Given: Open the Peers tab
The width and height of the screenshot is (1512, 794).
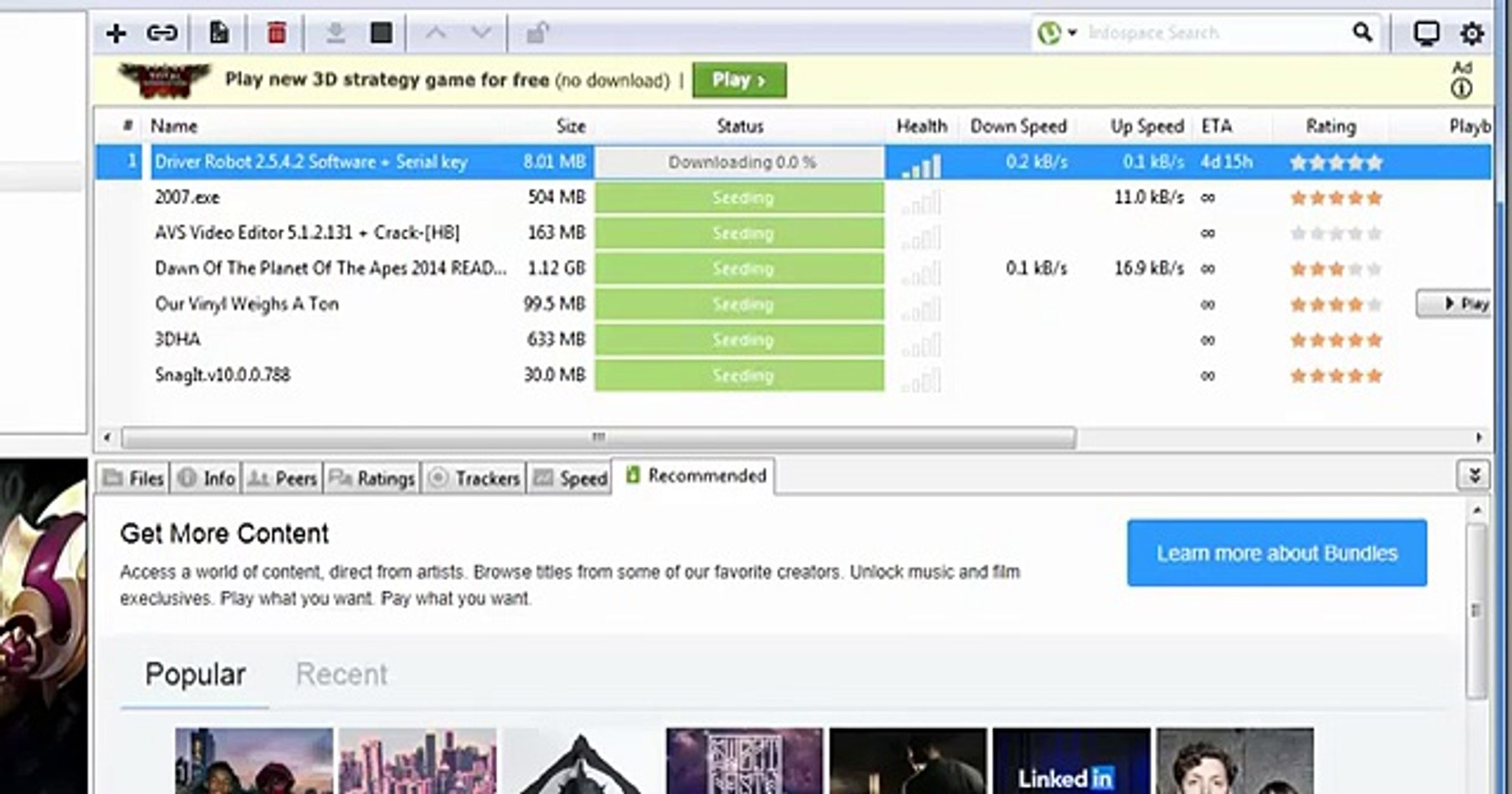Looking at the screenshot, I should 283,479.
